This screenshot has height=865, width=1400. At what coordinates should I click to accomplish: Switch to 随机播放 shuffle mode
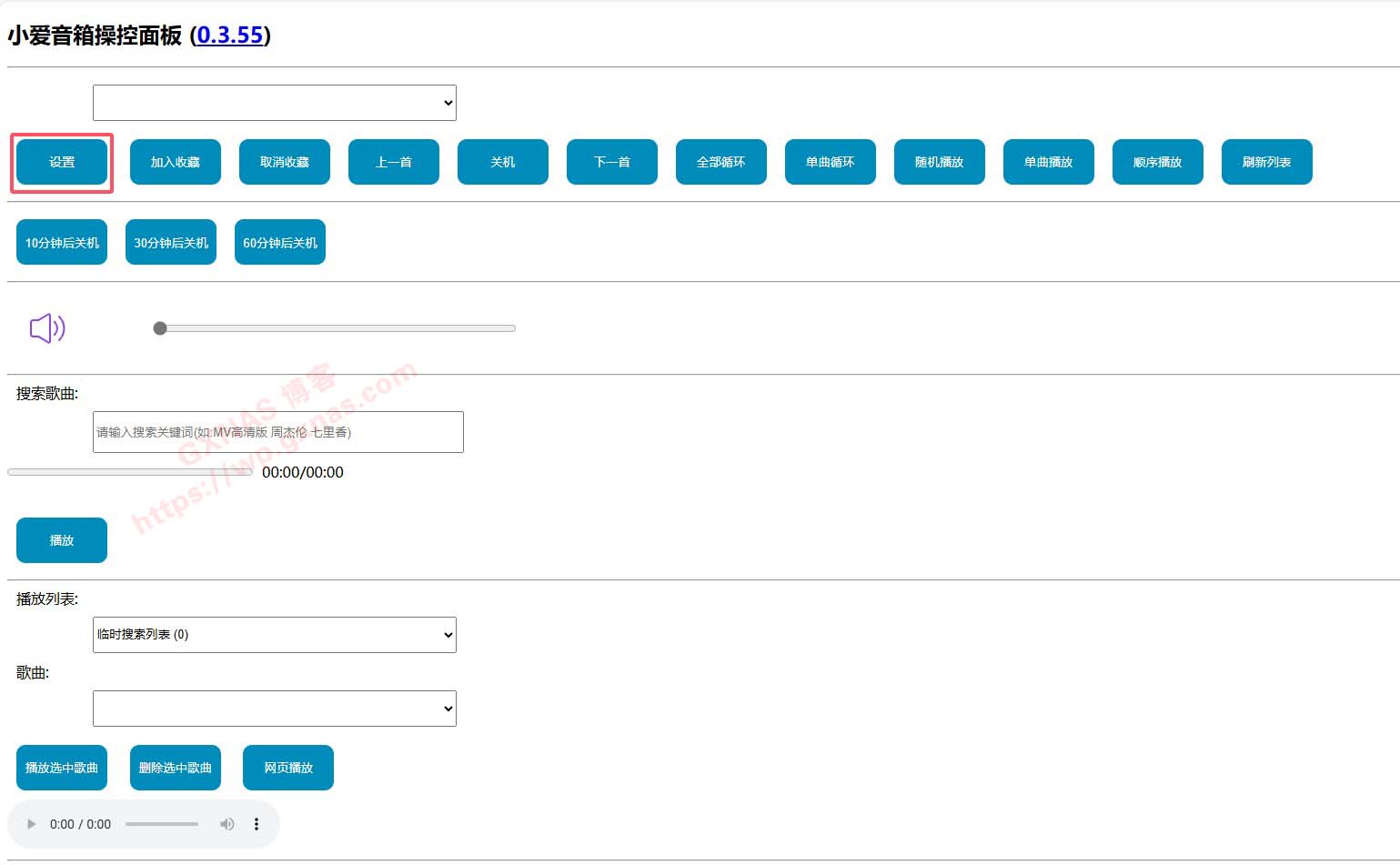940,162
